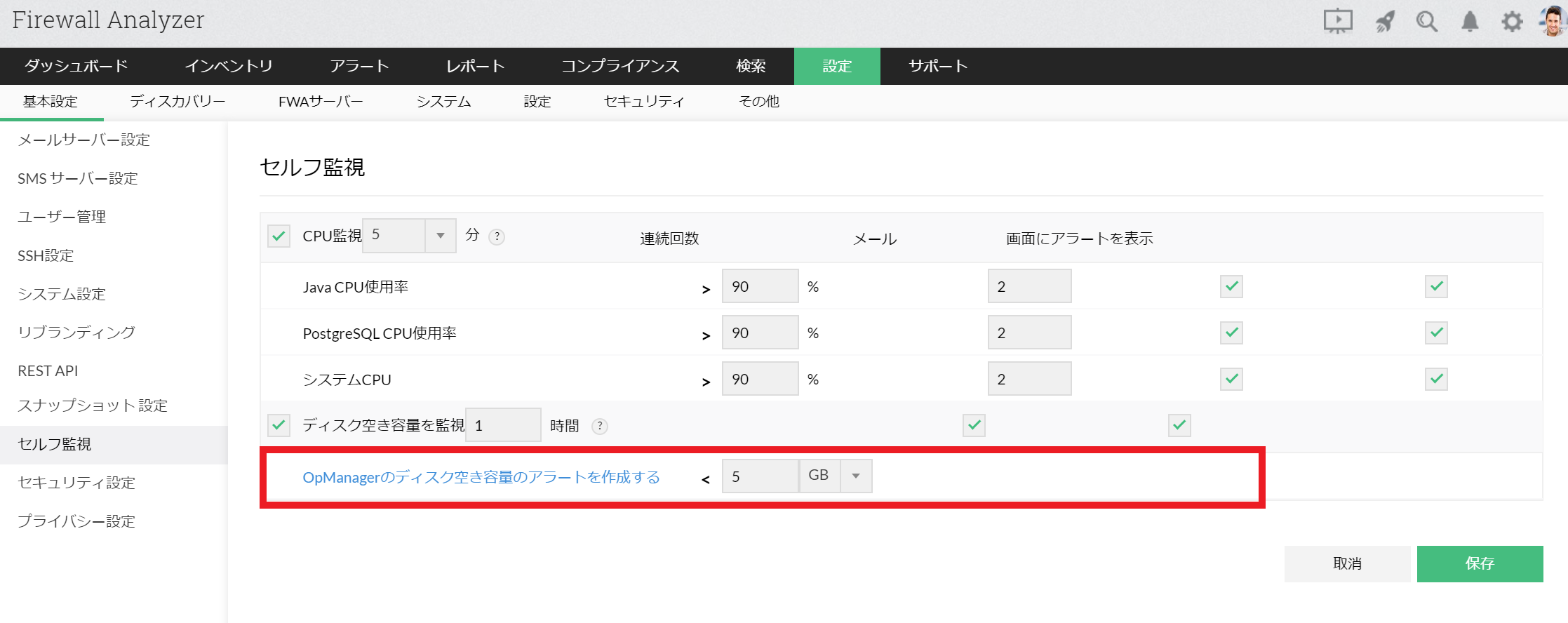Click the PostgreSQL CPU使用率 threshold percent field
The width and height of the screenshot is (1568, 623).
760,333
